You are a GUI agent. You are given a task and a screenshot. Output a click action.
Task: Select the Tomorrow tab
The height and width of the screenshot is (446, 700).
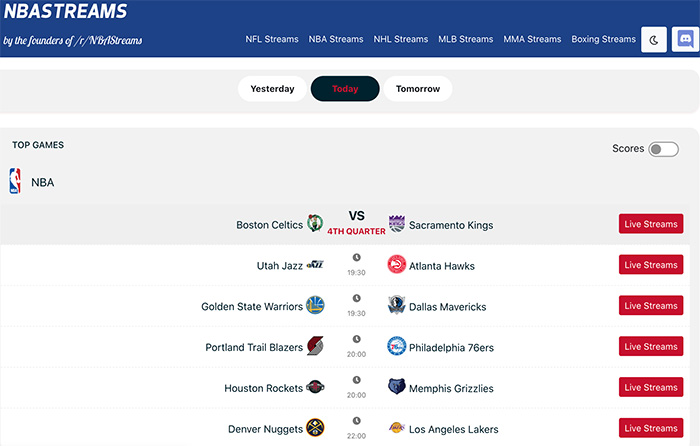417,89
